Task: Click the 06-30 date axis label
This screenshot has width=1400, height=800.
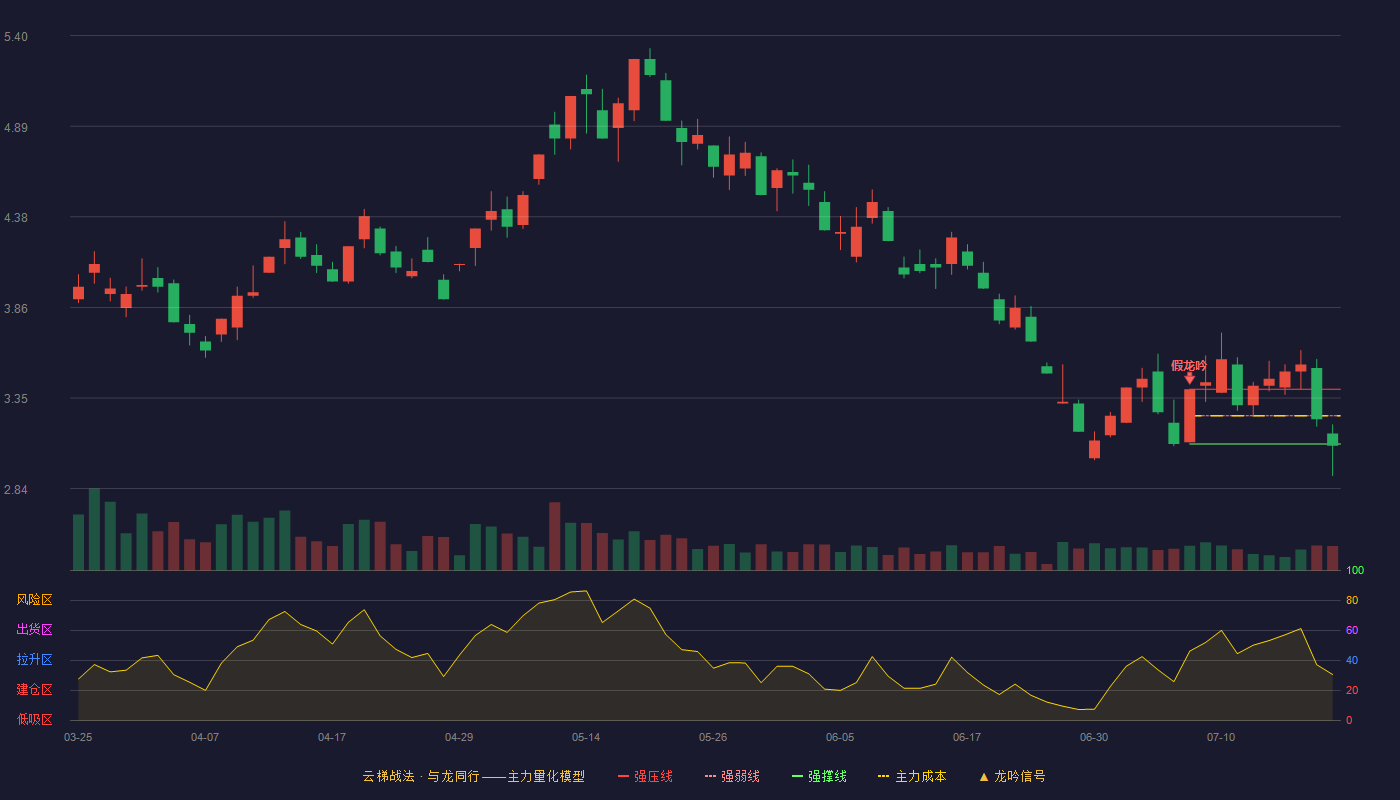Action: [x=1094, y=737]
